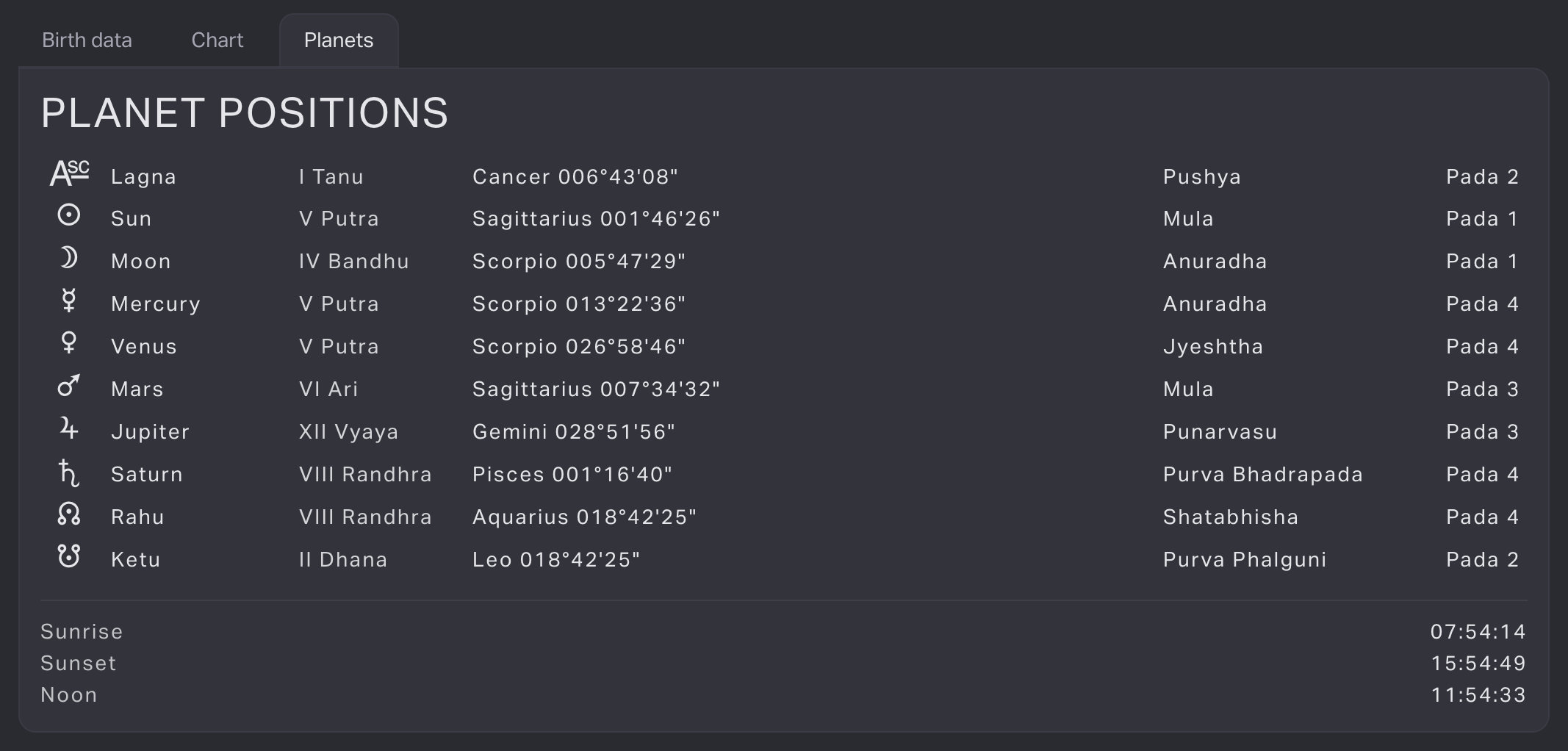Click the Sunset row label
The image size is (1568, 751).
(x=79, y=664)
